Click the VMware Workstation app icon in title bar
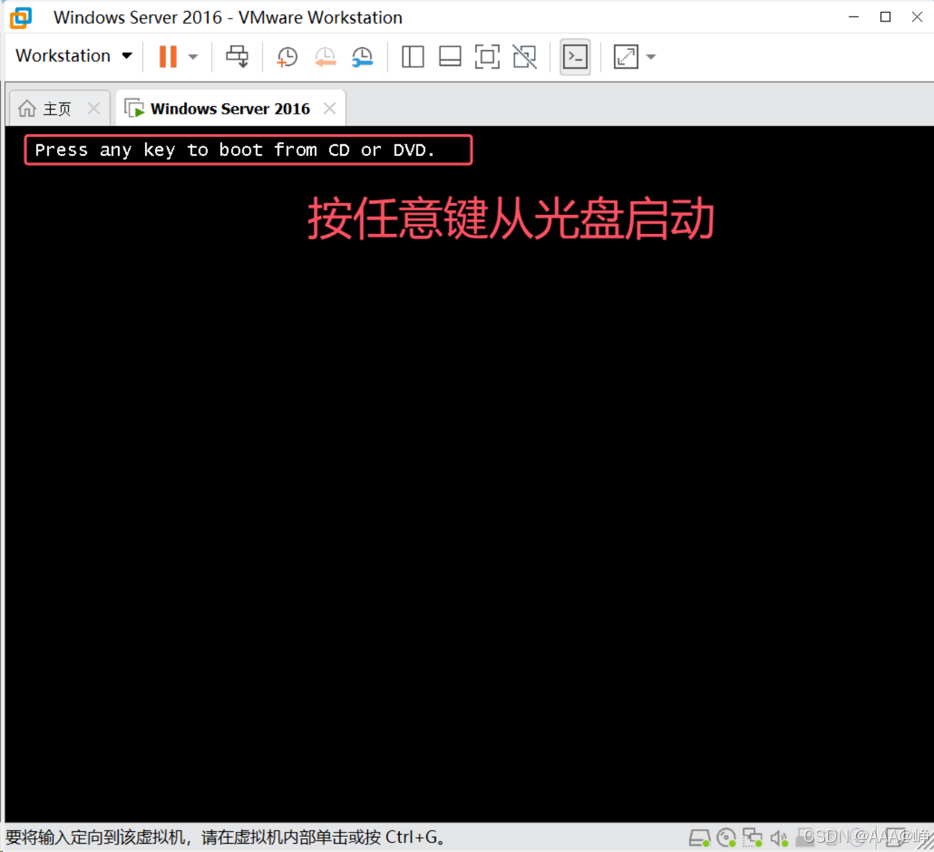Viewport: 934px width, 852px height. click(21, 18)
